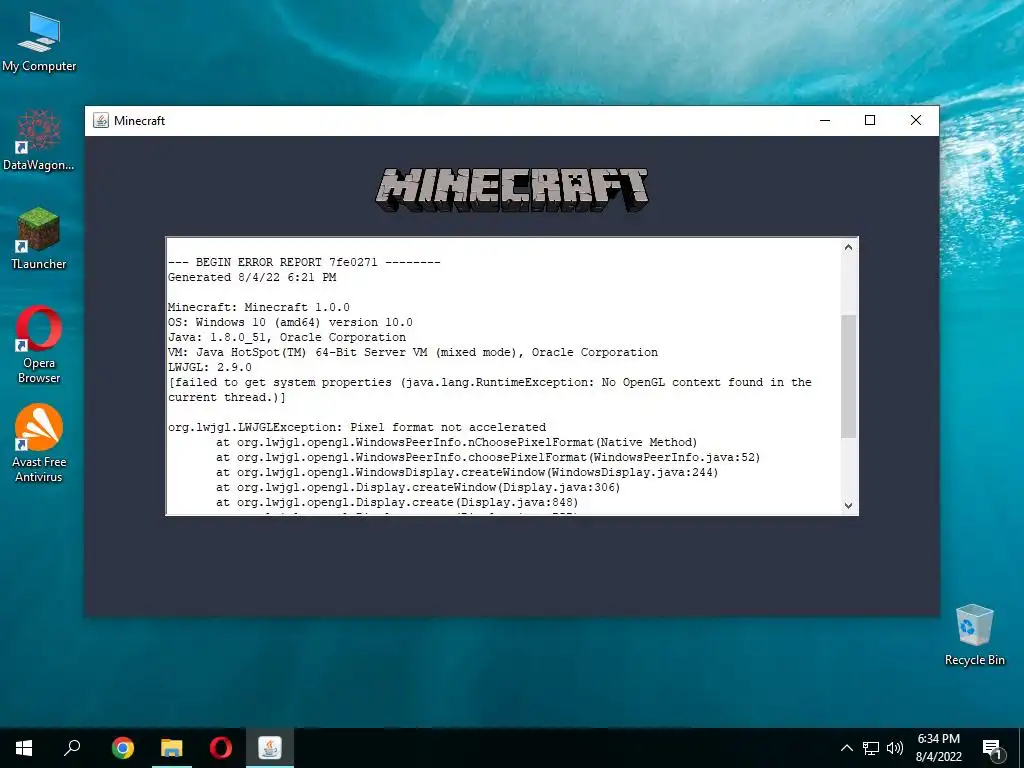Click the 'BEGIN ERROR REPORT 7fe0271' line
Image resolution: width=1024 pixels, height=768 pixels.
[304, 262]
